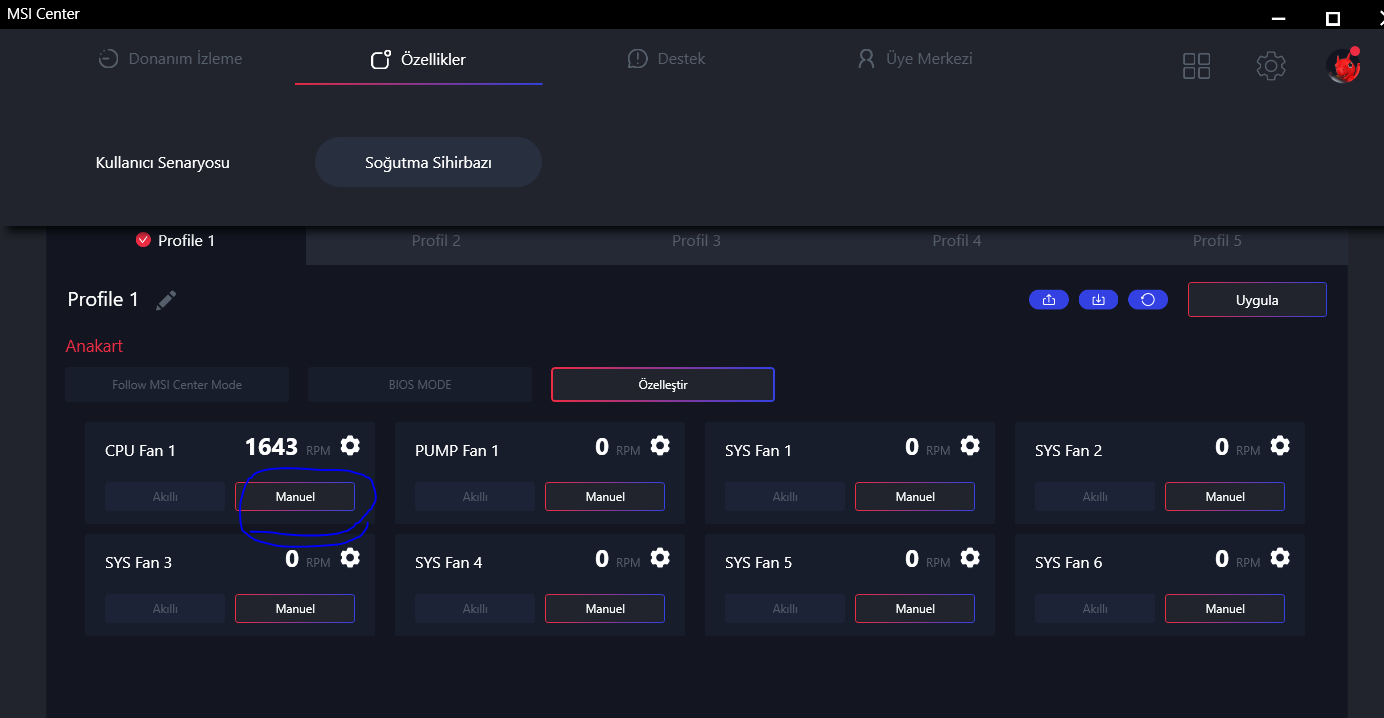Screen dimensions: 1384x718
Task: Click the Anakart heading
Action: (x=94, y=346)
